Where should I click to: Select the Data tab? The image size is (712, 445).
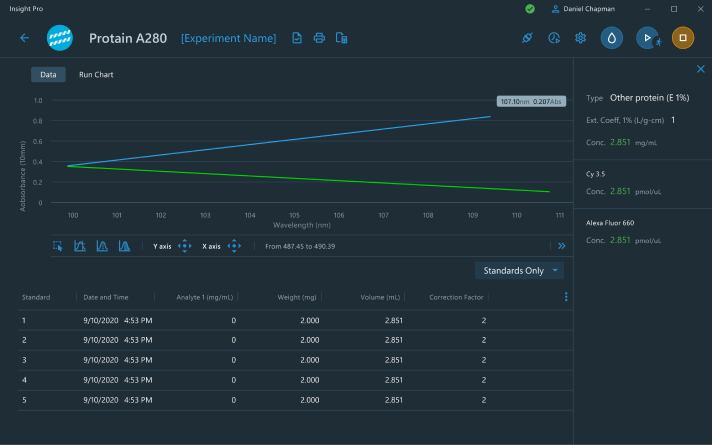(48, 75)
